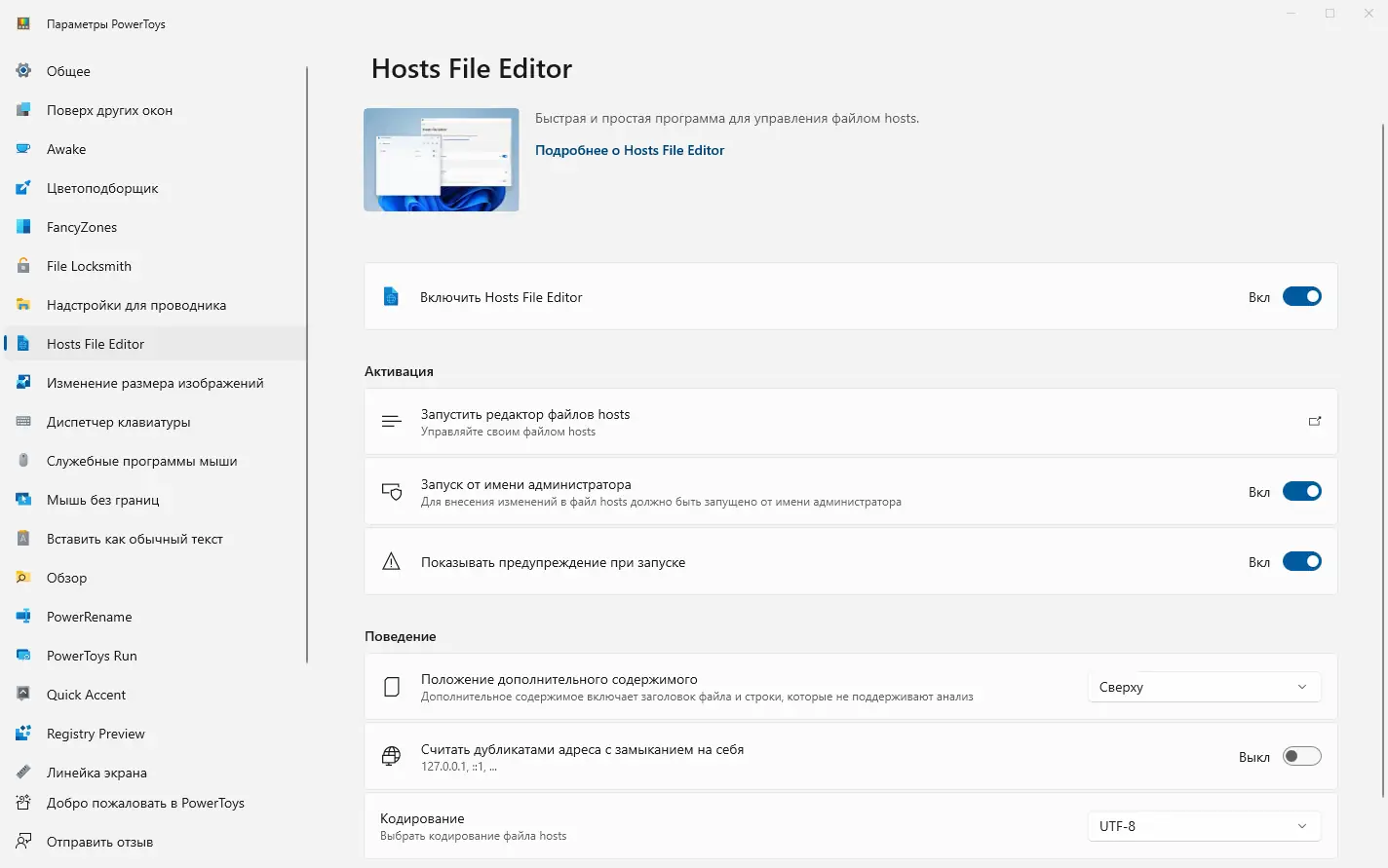The image size is (1388, 868).
Task: Select Registry Preview in navigation list
Action: (96, 734)
